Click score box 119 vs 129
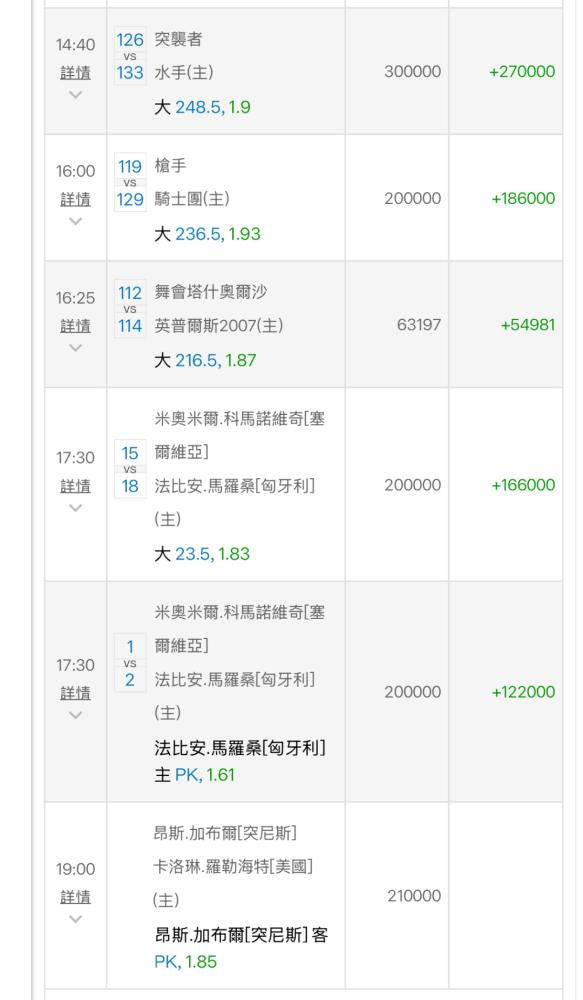Viewport: 583px width, 1000px height. pyautogui.click(x=130, y=182)
